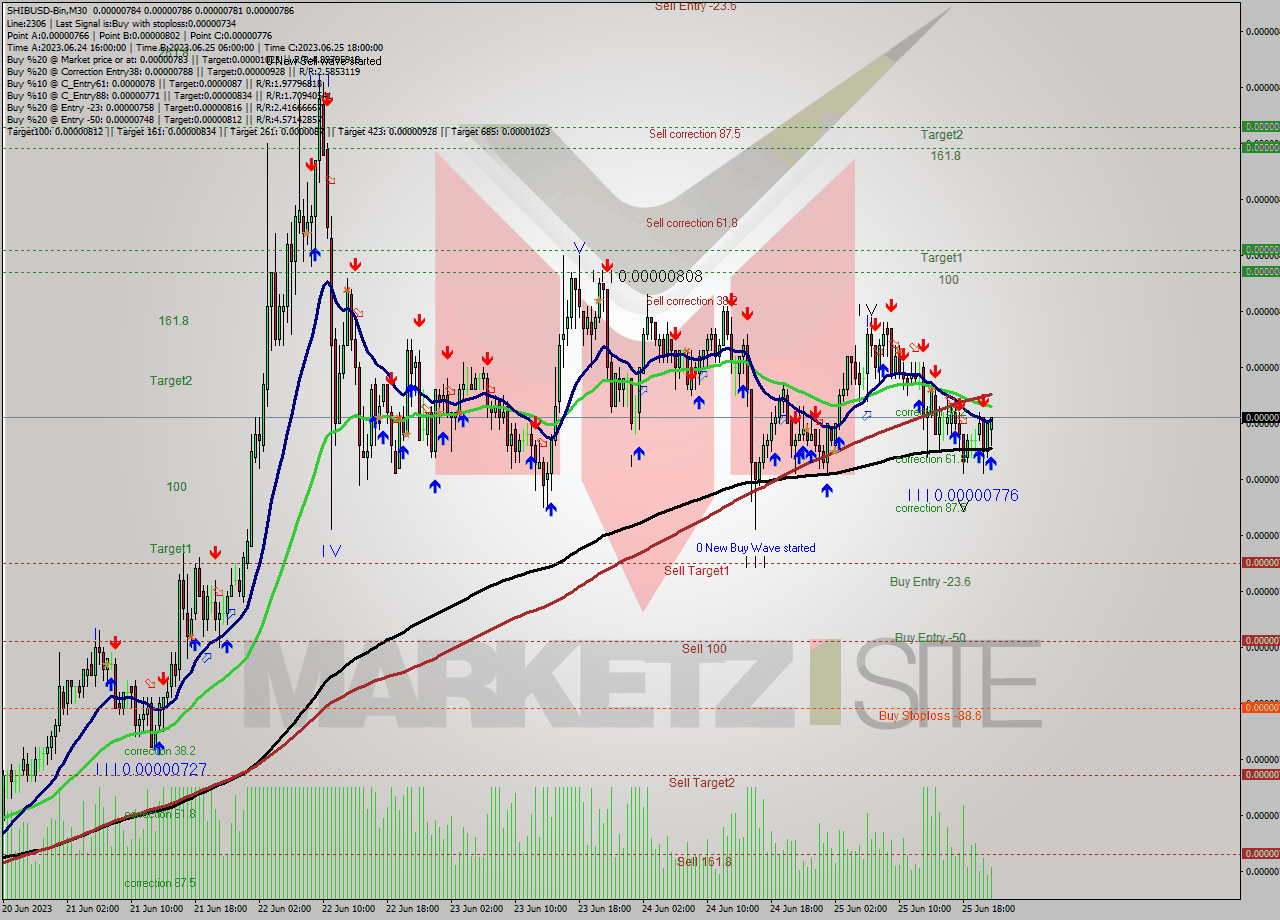Click the 'Sell 161.8' level label
1280x920 pixels.
[704, 862]
